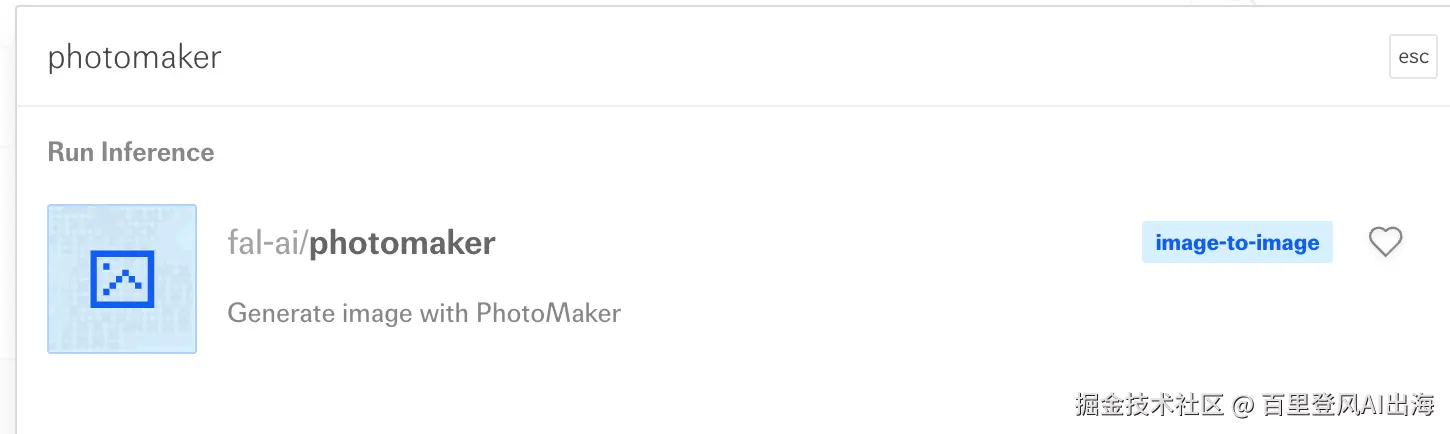Open the photomaker model thumbnail
The width and height of the screenshot is (1450, 434).
coord(122,278)
